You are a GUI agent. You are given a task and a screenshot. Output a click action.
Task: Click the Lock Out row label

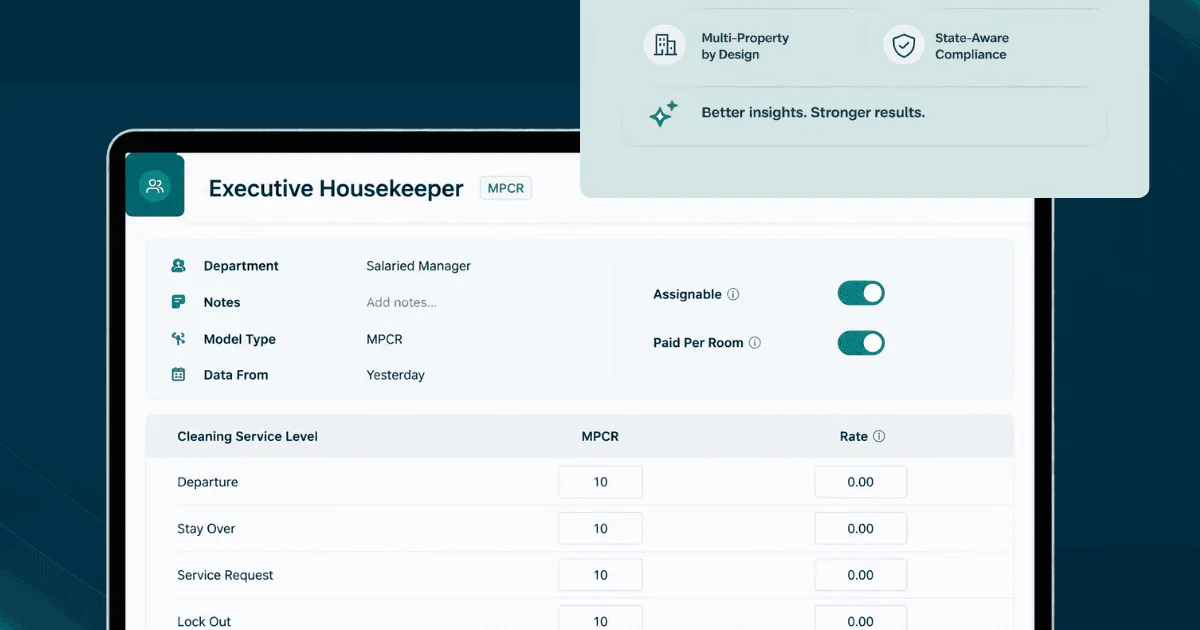pyautogui.click(x=204, y=621)
